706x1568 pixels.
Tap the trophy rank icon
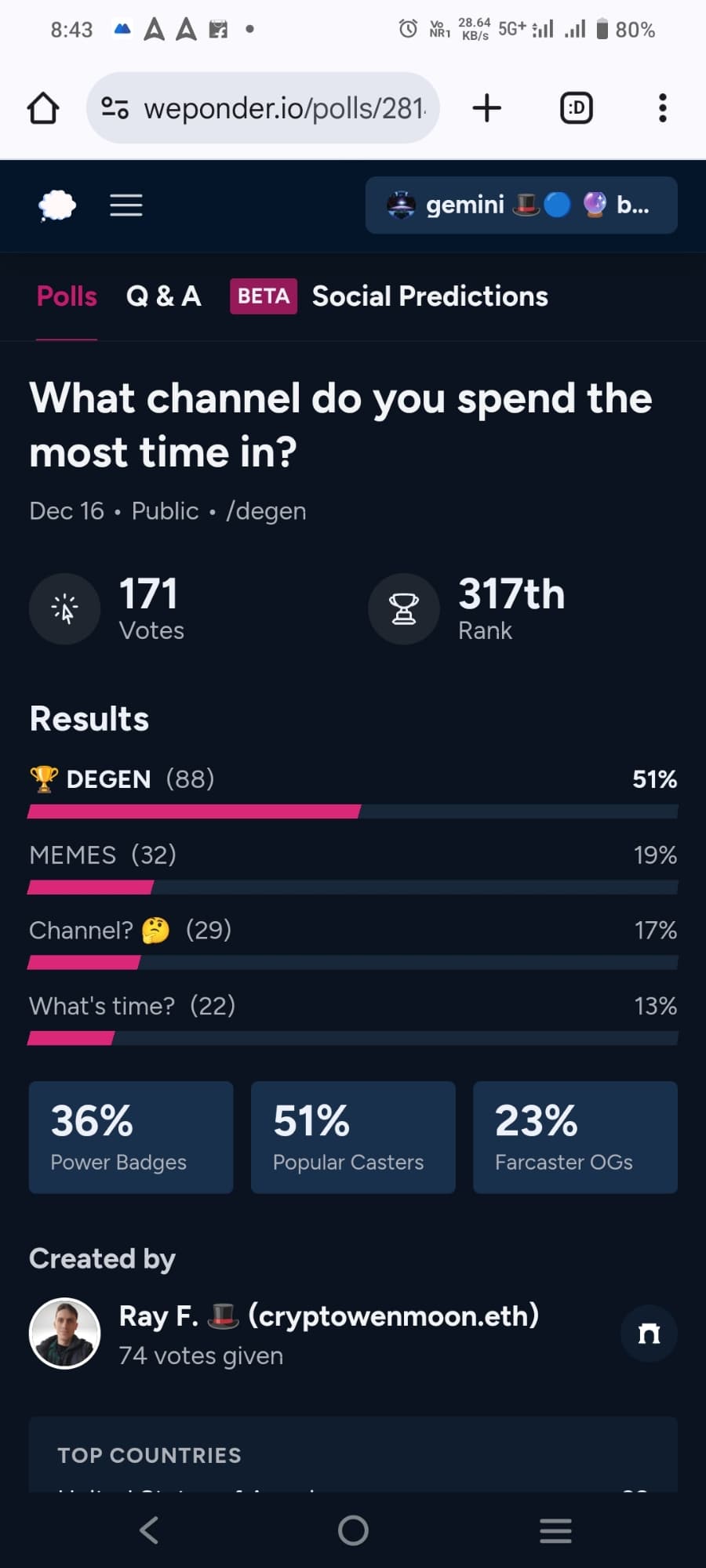pos(404,609)
